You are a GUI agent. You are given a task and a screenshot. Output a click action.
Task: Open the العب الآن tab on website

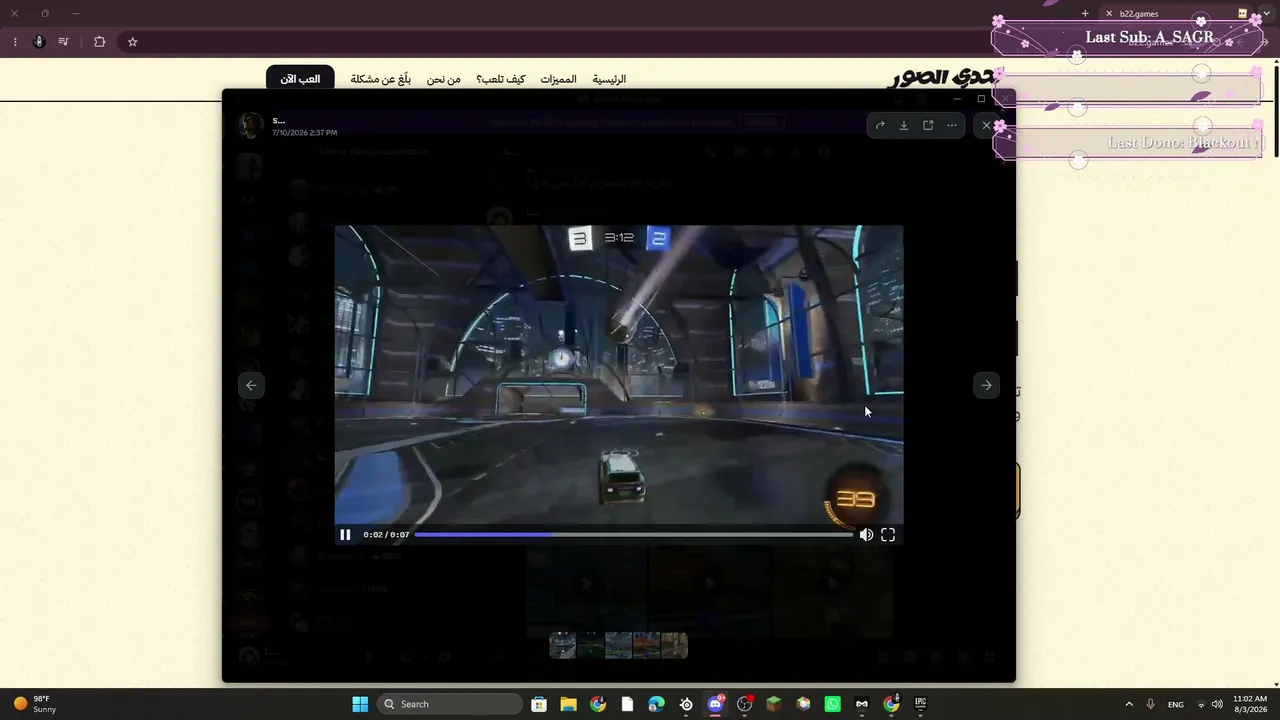[x=300, y=78]
